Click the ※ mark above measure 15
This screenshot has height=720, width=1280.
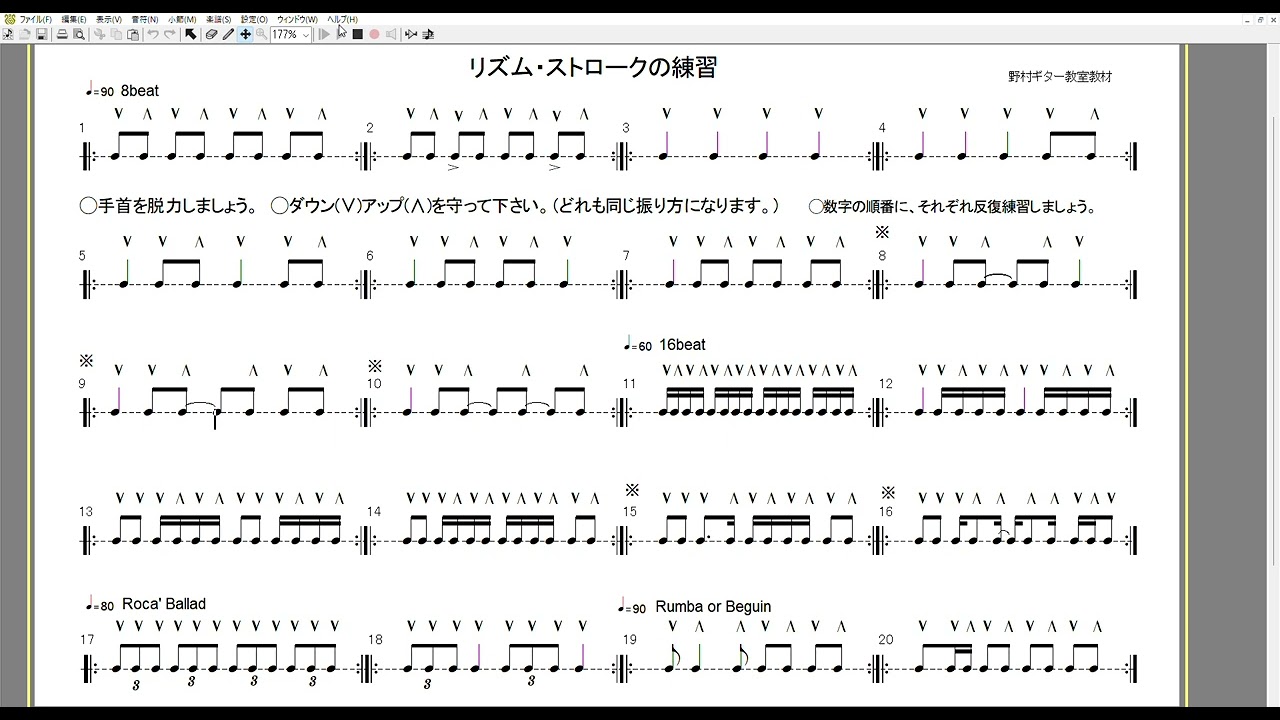pos(632,490)
